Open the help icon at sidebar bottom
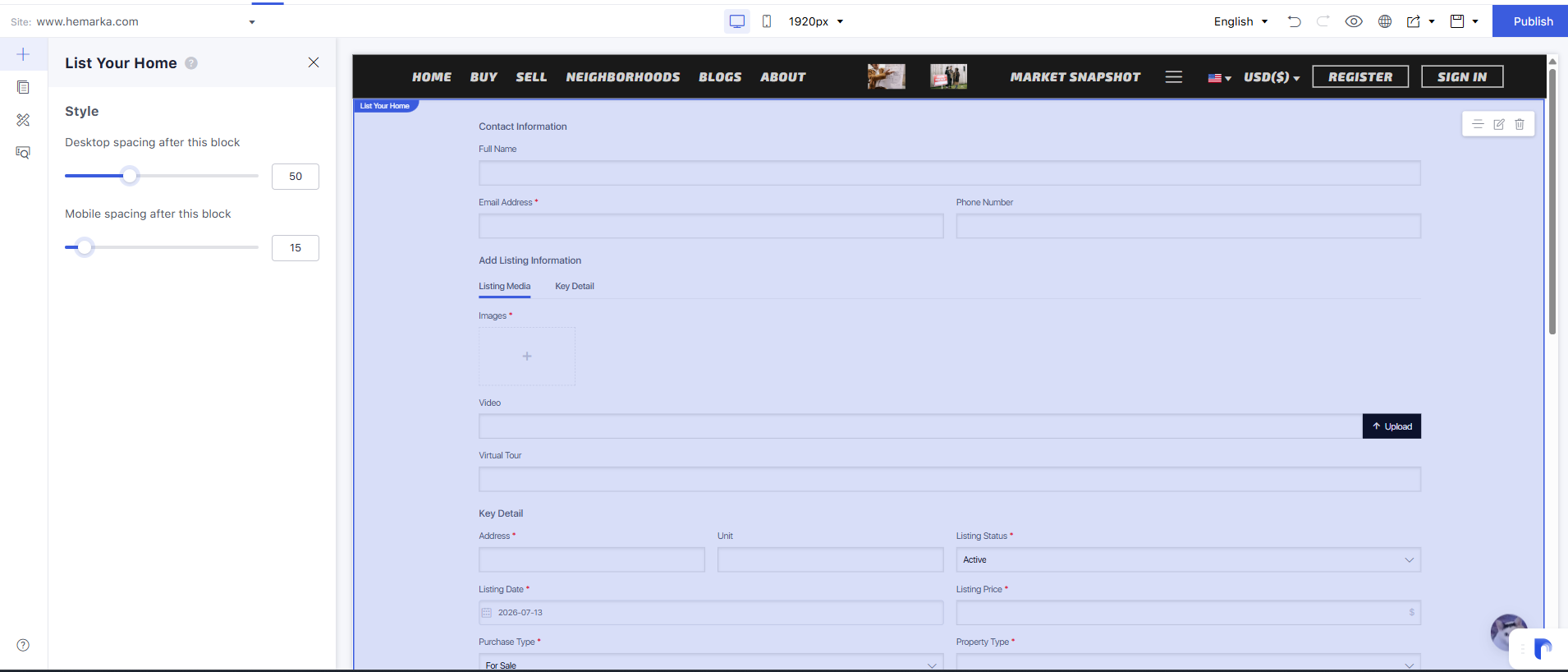 point(23,645)
